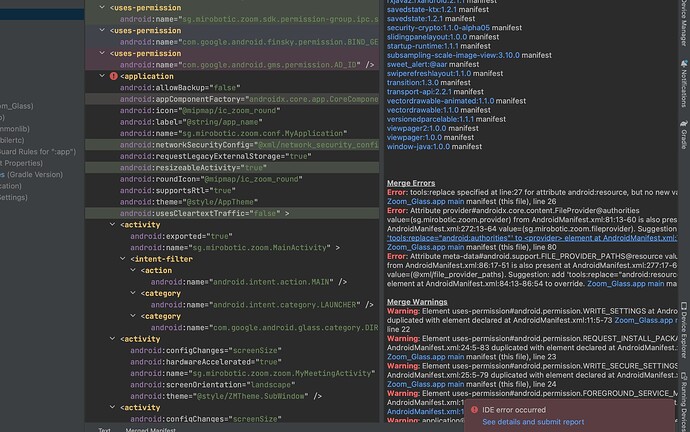Open the versionedparcelable:1.1.1 manifest link
Screen dimensions: 690x432
[x=430, y=119]
